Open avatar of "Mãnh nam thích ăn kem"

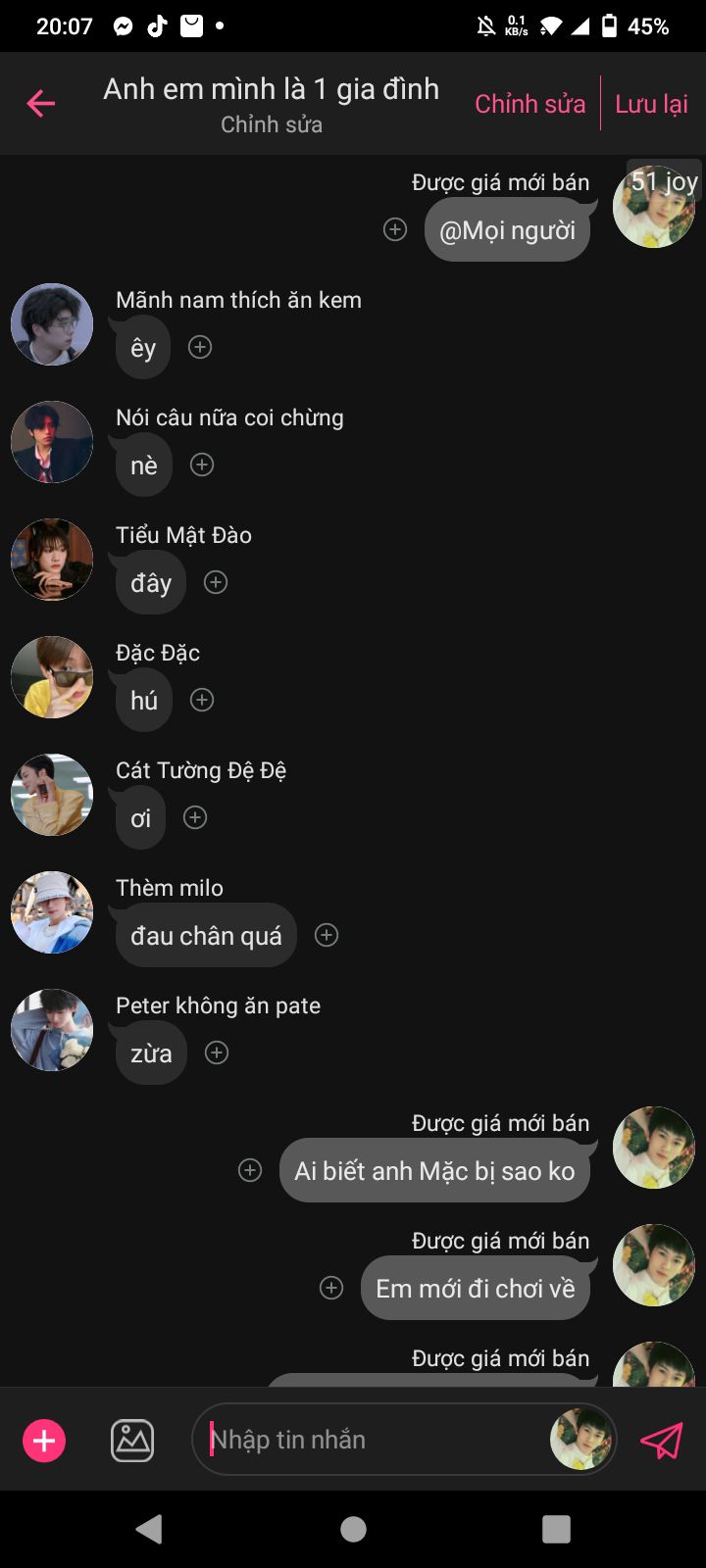coord(52,324)
